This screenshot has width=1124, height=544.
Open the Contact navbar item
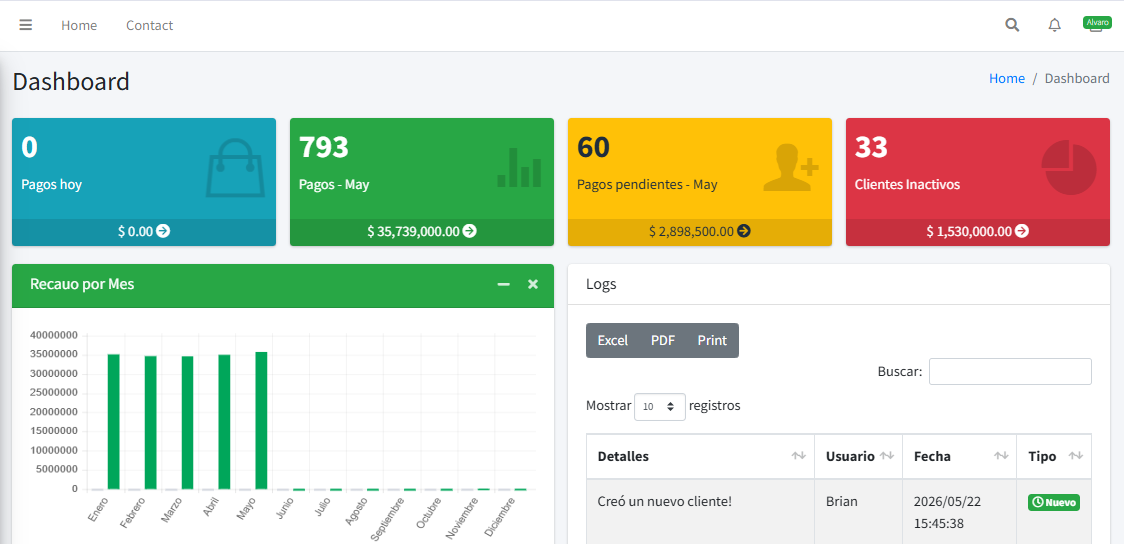[150, 25]
